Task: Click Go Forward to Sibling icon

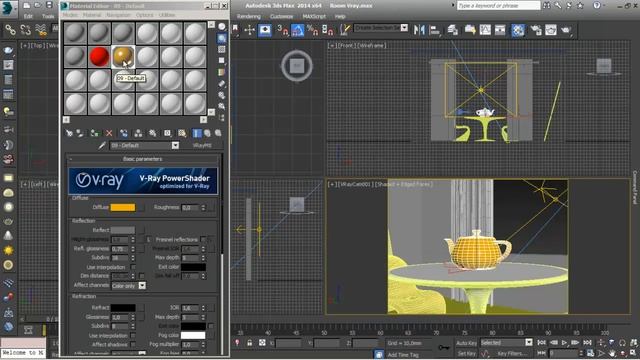Action: pos(218,133)
